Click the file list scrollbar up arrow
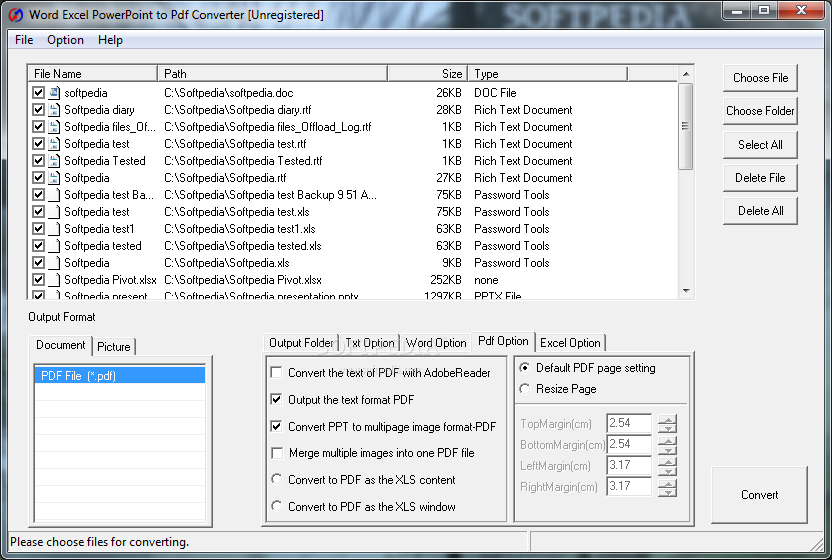 coord(686,74)
